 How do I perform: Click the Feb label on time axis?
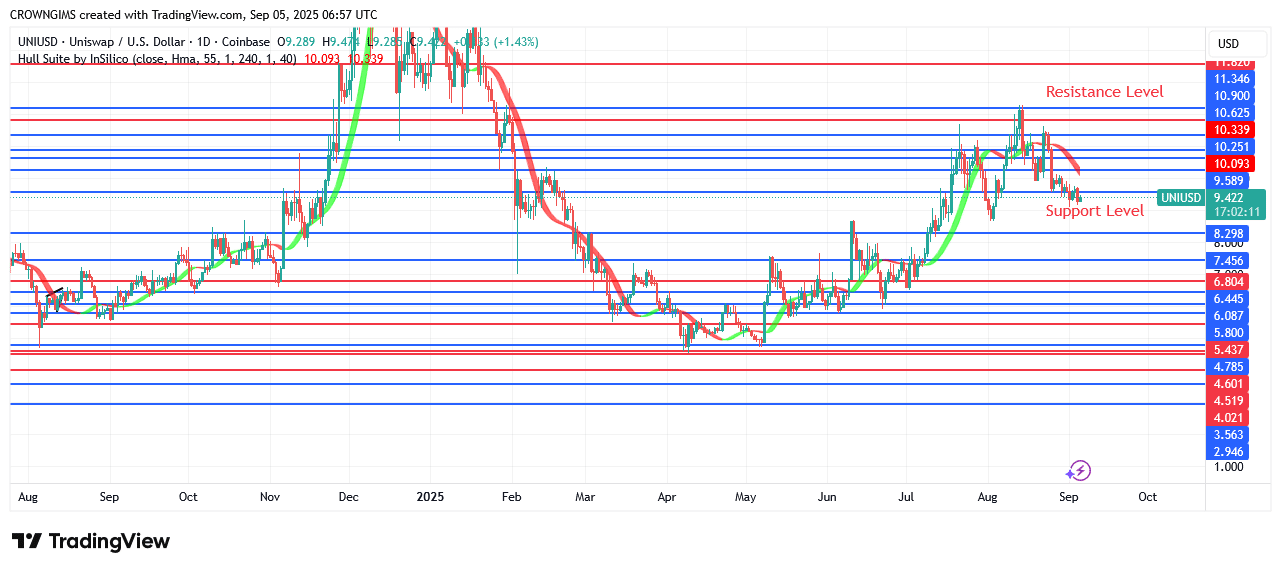pos(511,497)
